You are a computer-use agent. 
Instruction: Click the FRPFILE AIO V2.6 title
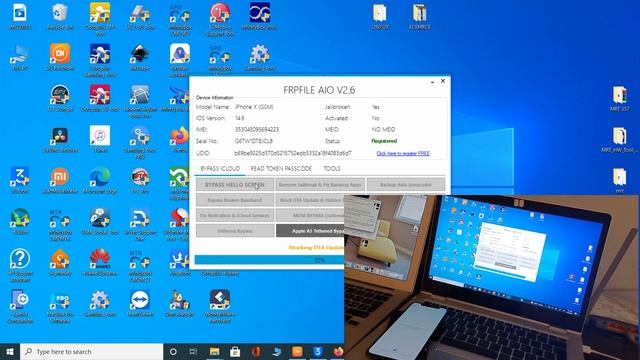[x=319, y=90]
